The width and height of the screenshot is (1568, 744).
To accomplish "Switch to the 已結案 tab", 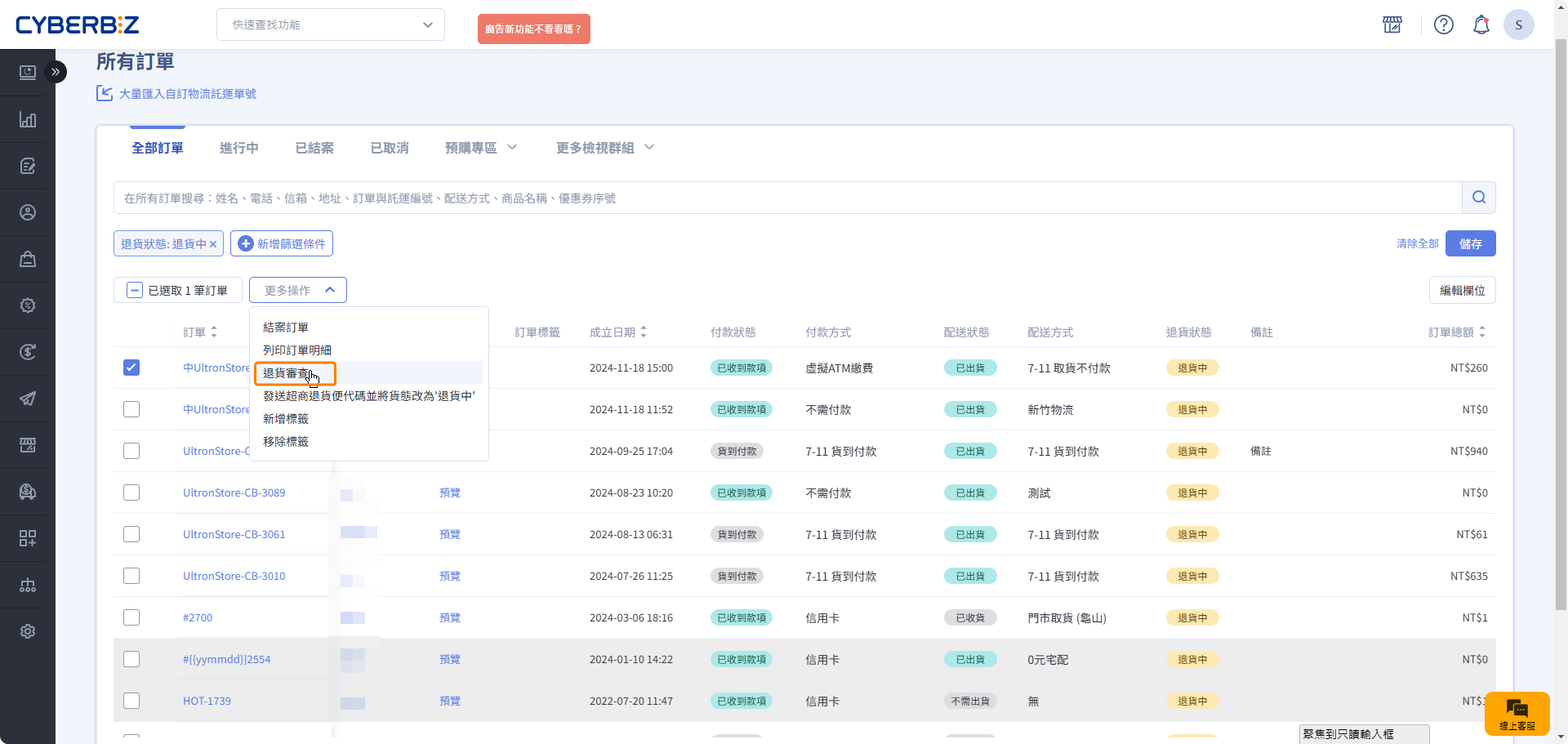I will click(x=314, y=148).
